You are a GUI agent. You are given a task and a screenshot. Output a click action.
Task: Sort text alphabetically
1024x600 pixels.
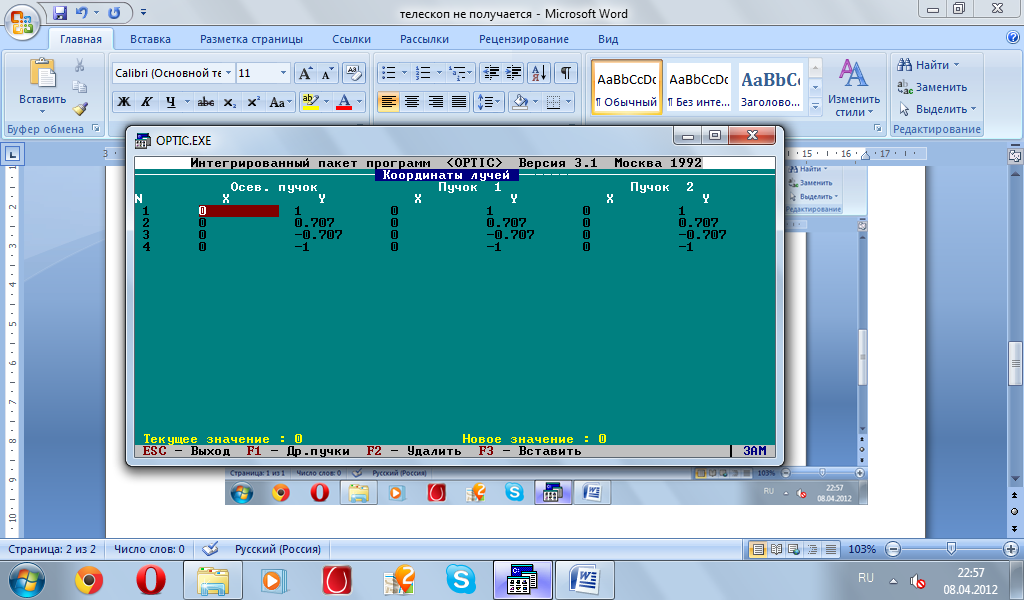point(539,73)
